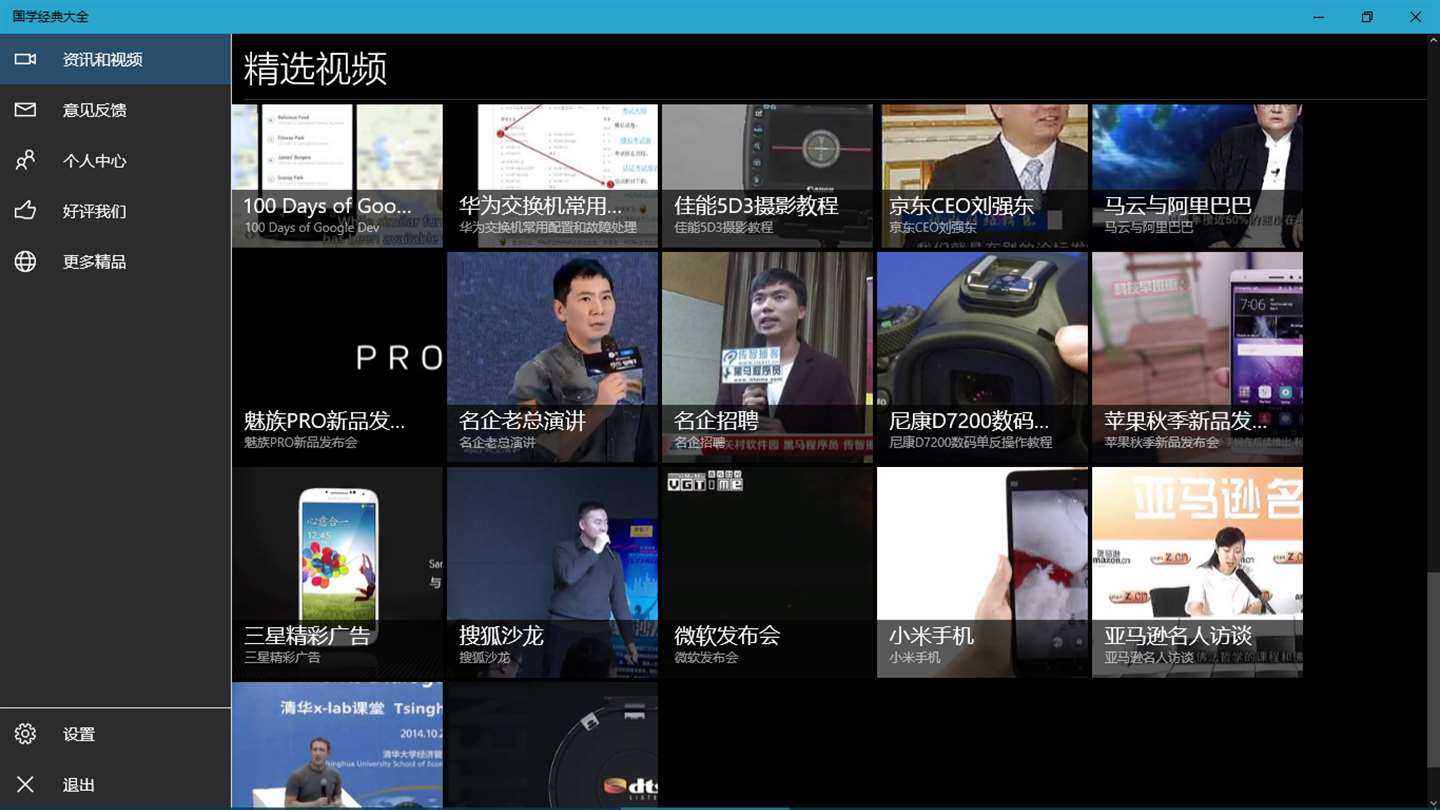This screenshot has width=1440, height=810.
Task: Click the video camera icon beside 资讯和视频
Action: tap(25, 59)
